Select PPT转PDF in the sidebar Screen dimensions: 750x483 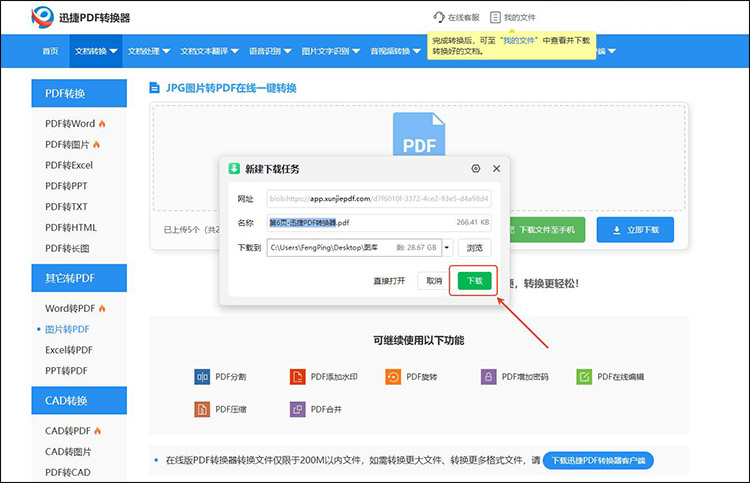(66, 371)
